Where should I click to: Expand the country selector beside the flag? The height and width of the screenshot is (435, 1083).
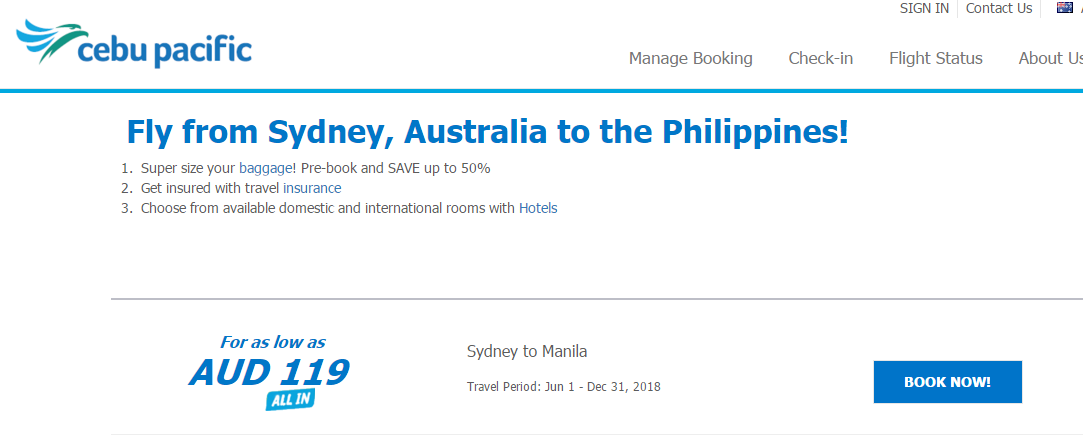1080,8
